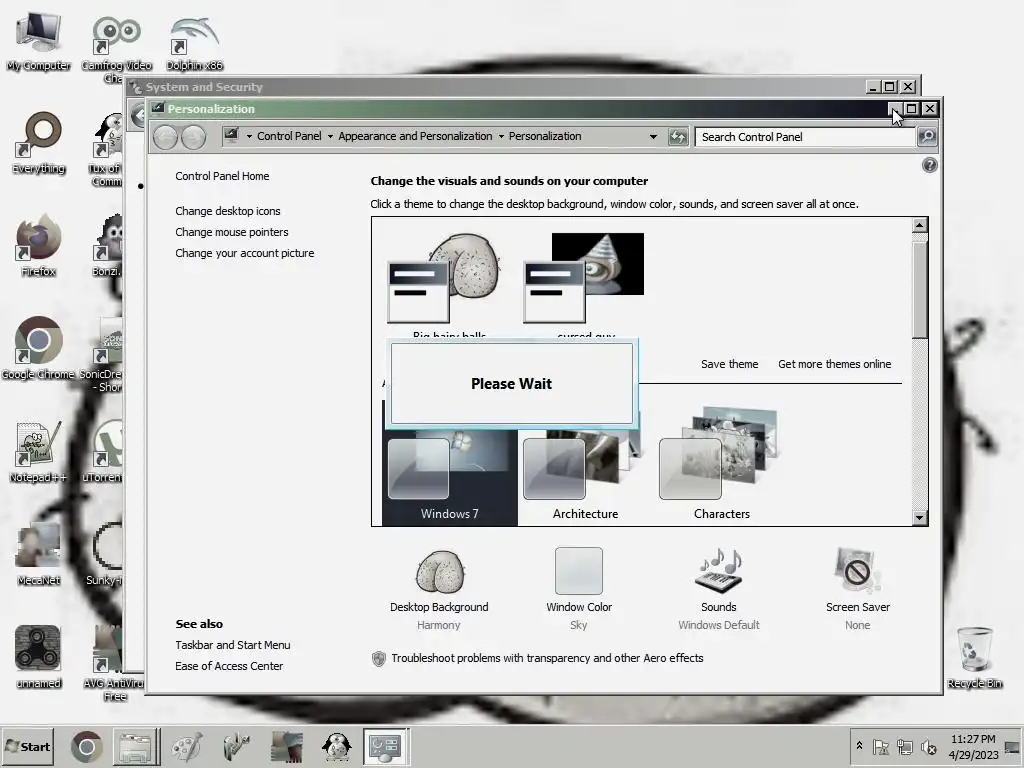This screenshot has height=768, width=1024.
Task: Show hidden tray icons arrow
Action: pyautogui.click(x=859, y=746)
